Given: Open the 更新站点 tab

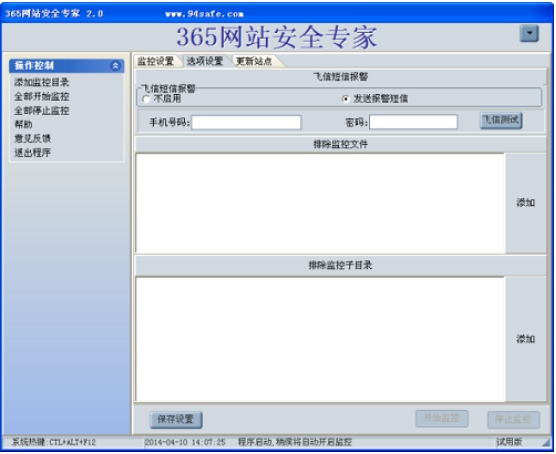Looking at the screenshot, I should click(x=255, y=61).
